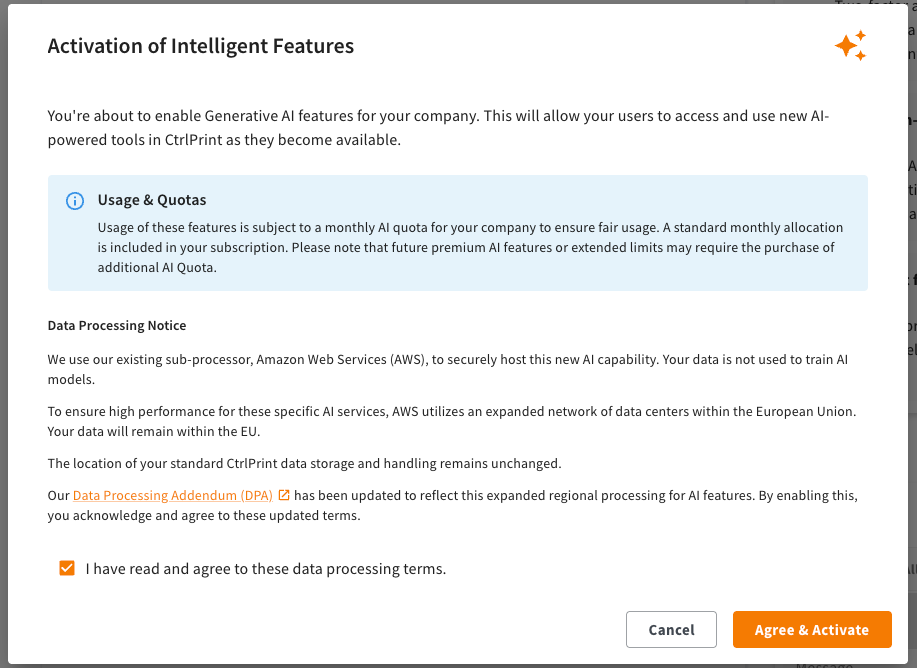Click the 'Data Processing Notice' heading

[x=117, y=326]
